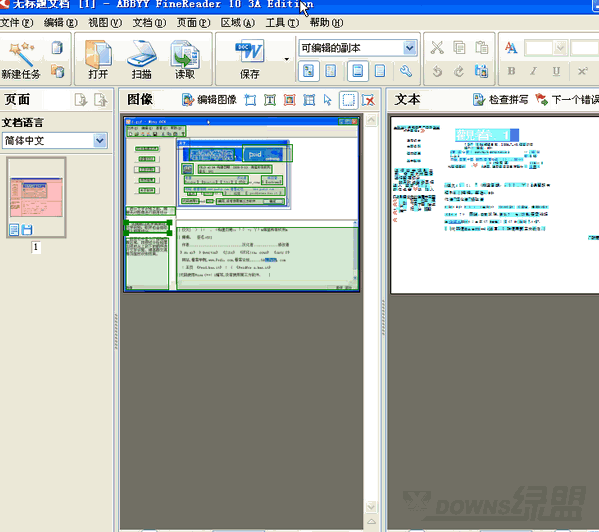Open the 文件(F) menu
599x532 pixels.
tap(16, 23)
